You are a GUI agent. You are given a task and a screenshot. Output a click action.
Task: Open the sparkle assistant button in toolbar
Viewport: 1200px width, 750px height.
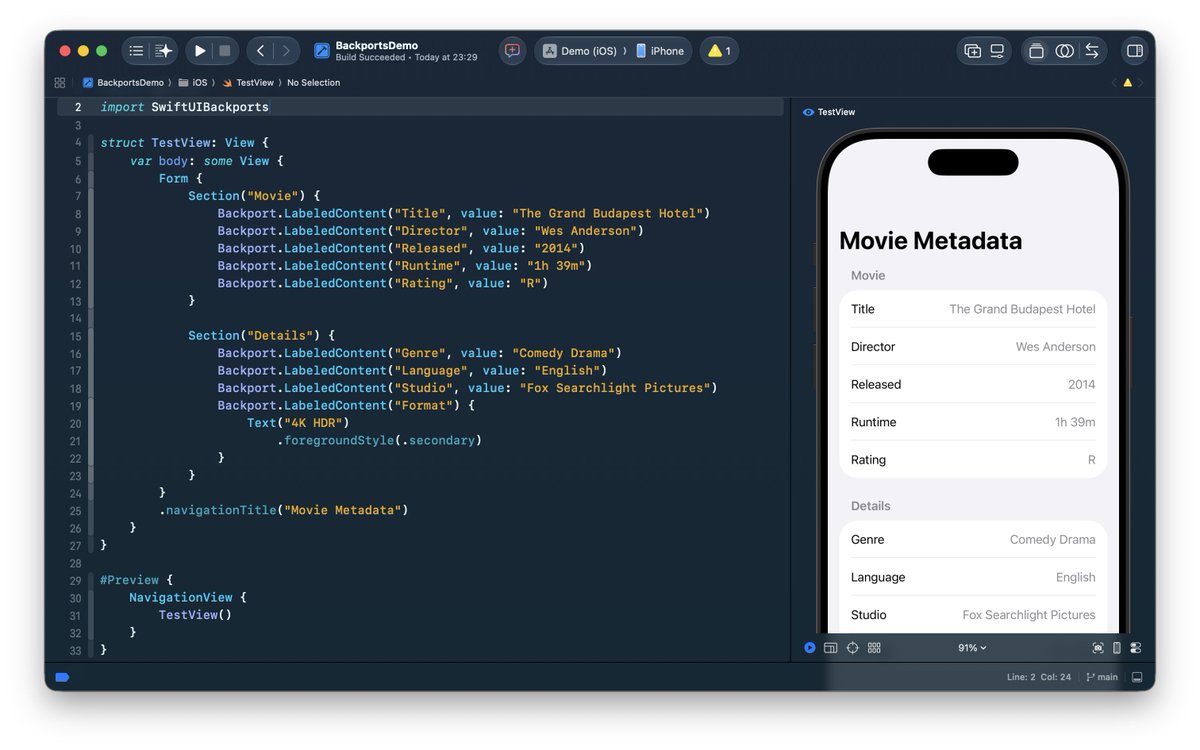(x=164, y=51)
